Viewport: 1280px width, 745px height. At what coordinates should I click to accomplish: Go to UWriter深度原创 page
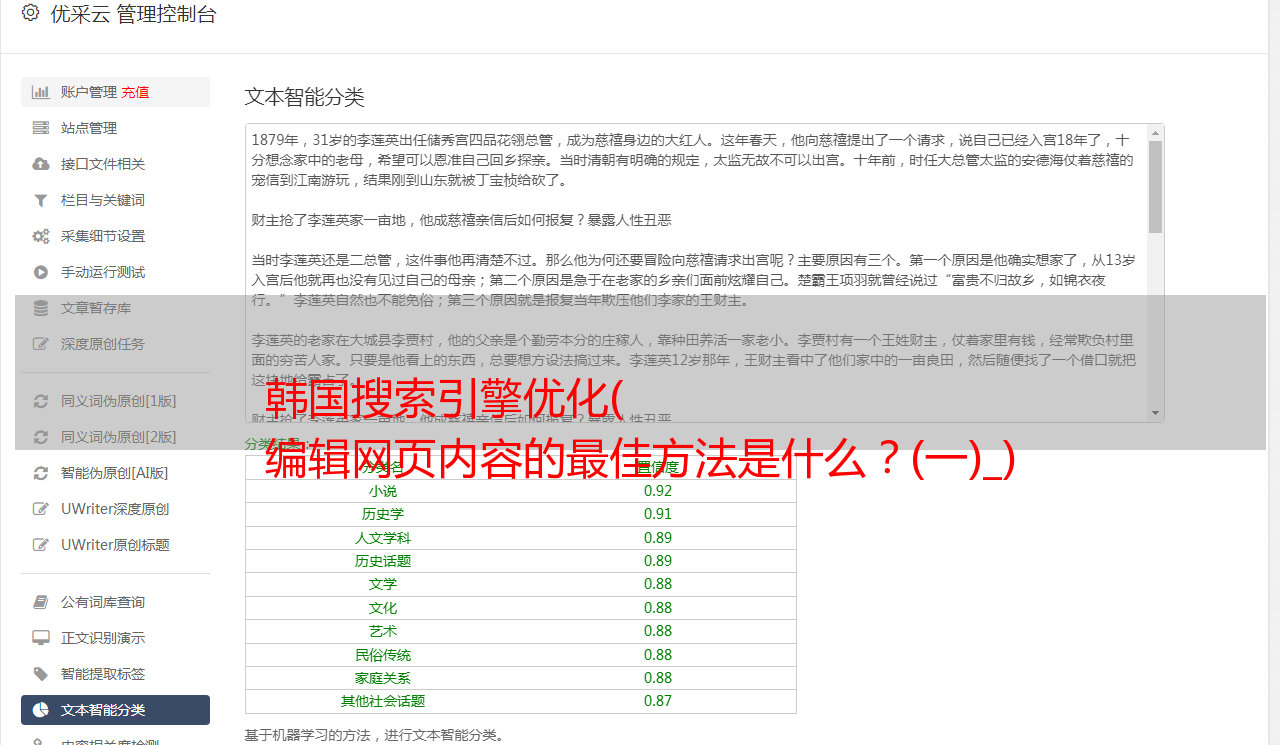coord(115,509)
